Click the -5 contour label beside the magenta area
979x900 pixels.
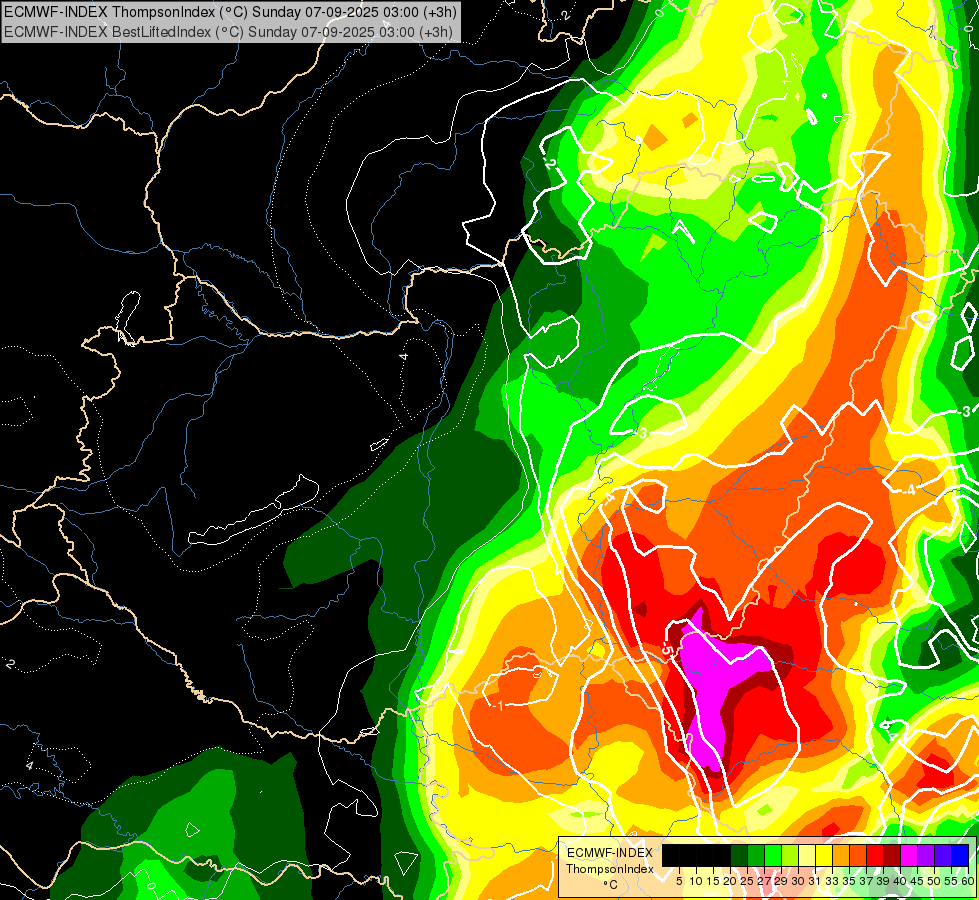tap(666, 650)
